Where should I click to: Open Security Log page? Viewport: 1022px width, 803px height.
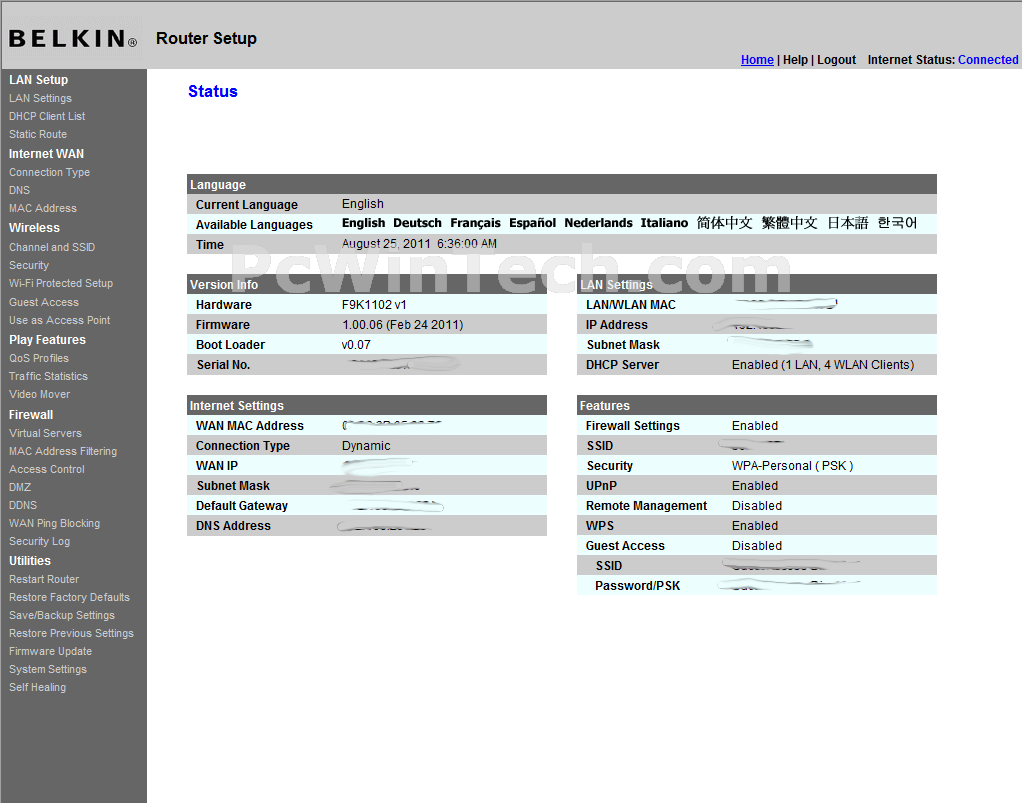(x=39, y=542)
